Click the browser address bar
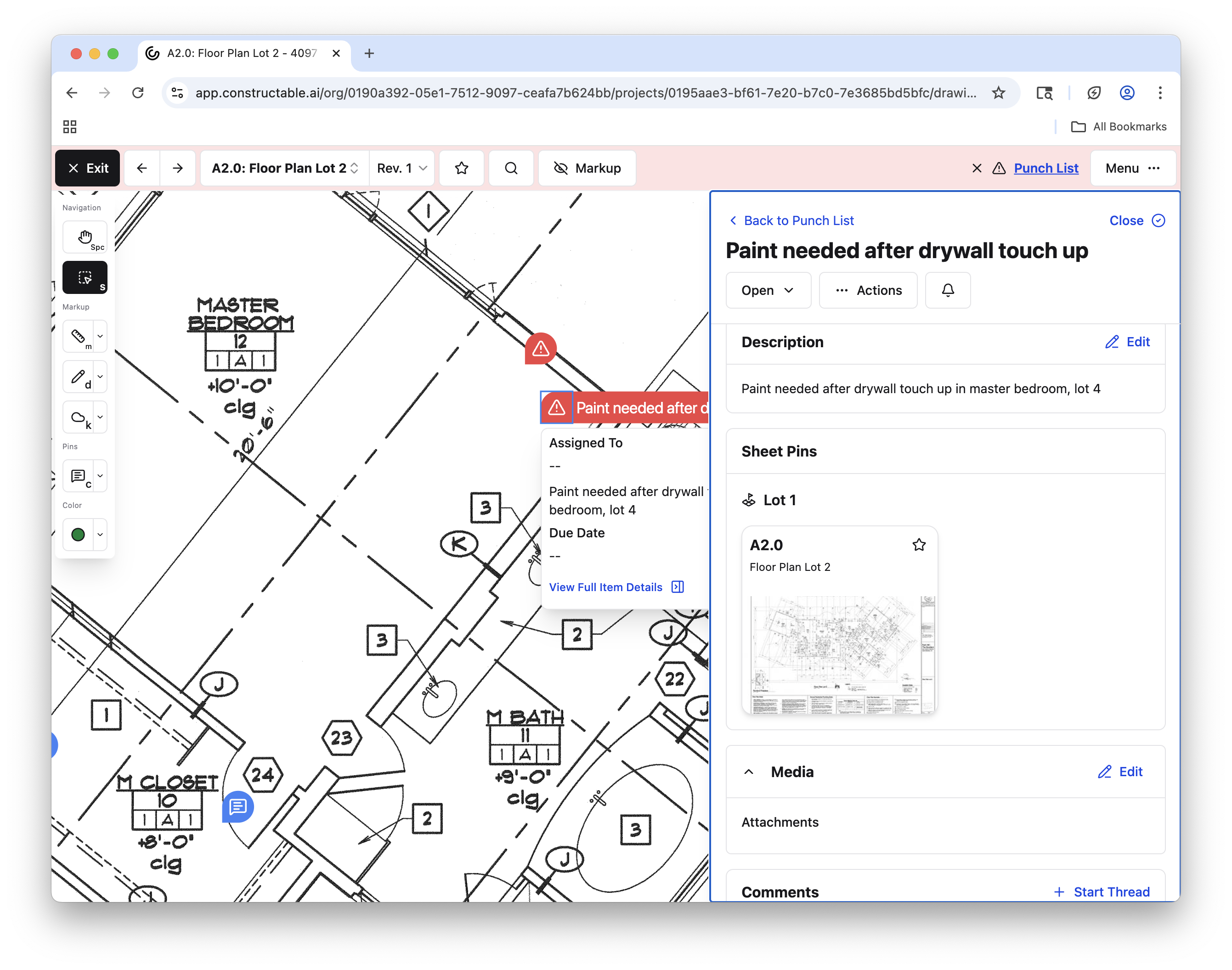The image size is (1232, 970). (585, 93)
